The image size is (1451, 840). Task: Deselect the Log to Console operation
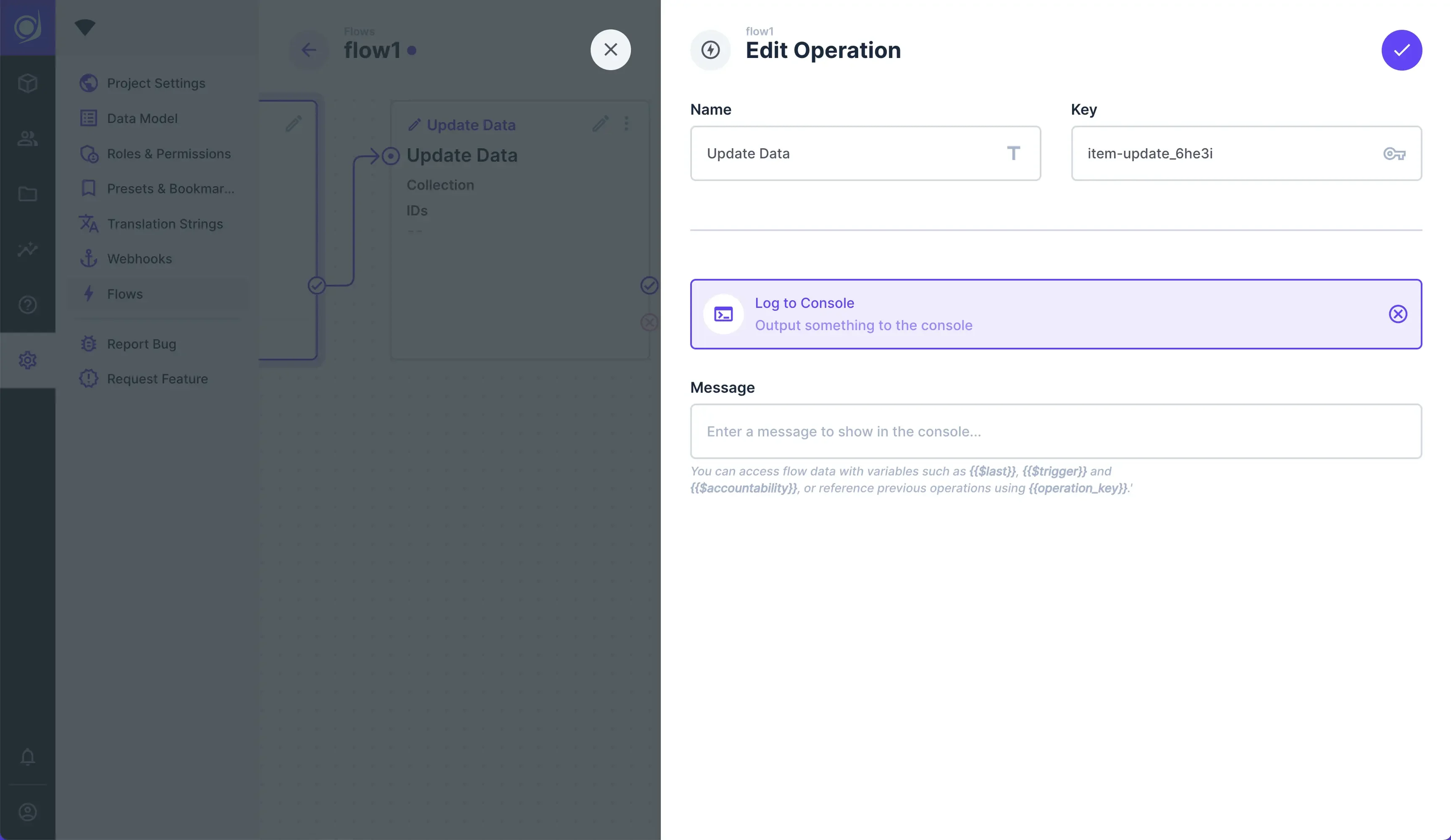[1398, 314]
